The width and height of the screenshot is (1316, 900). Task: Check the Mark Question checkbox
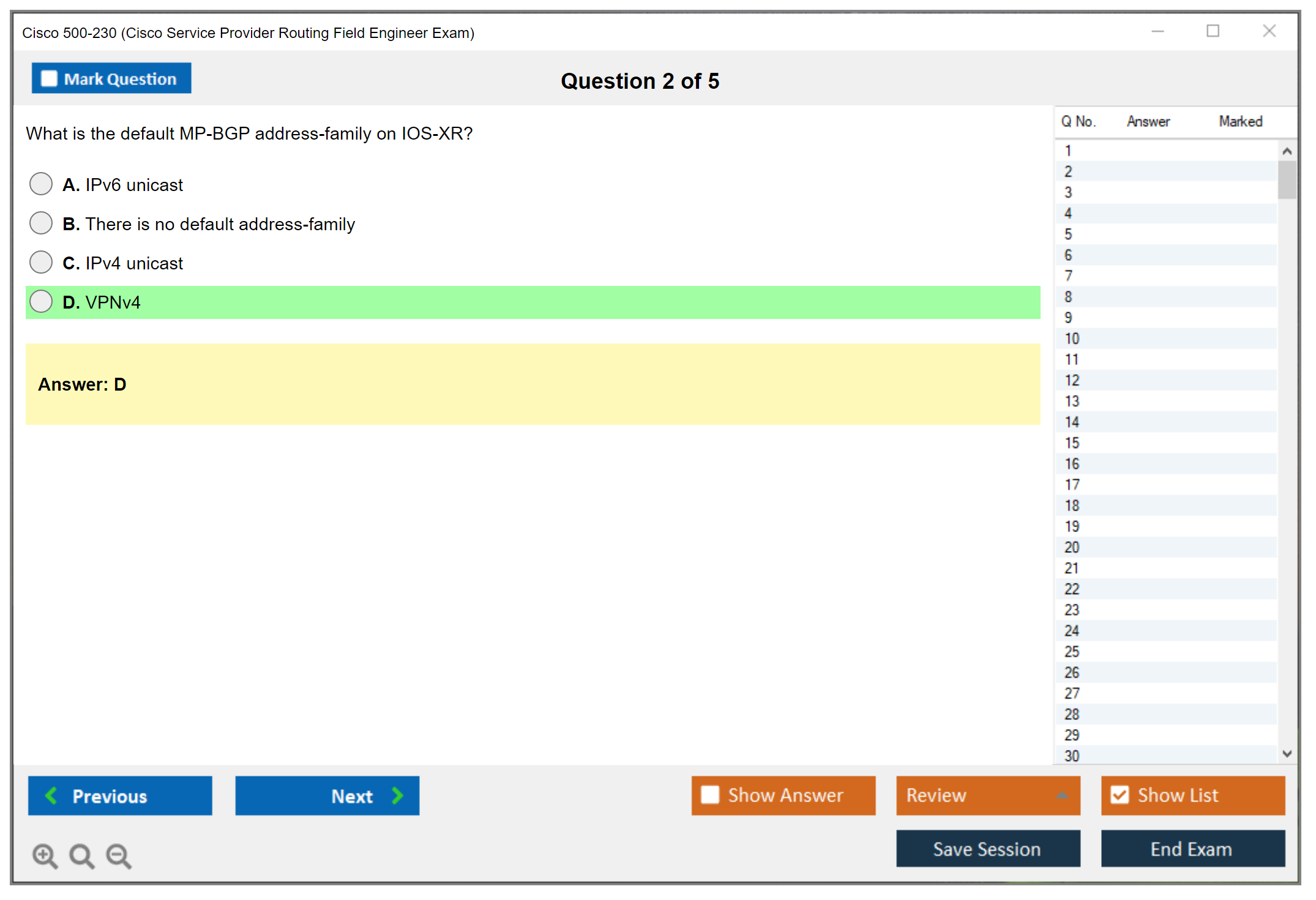pyautogui.click(x=49, y=79)
